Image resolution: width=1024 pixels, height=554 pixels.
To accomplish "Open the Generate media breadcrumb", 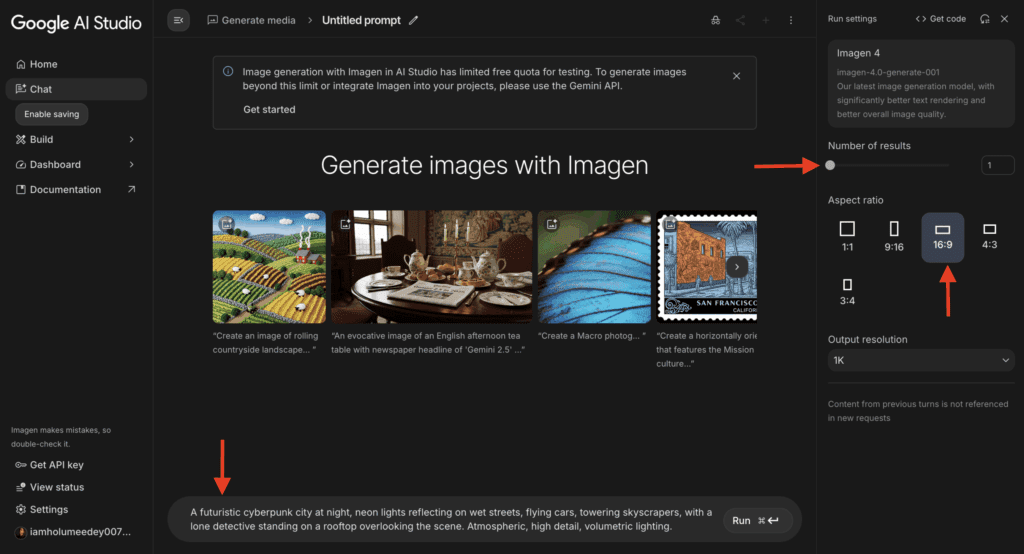I will point(250,20).
